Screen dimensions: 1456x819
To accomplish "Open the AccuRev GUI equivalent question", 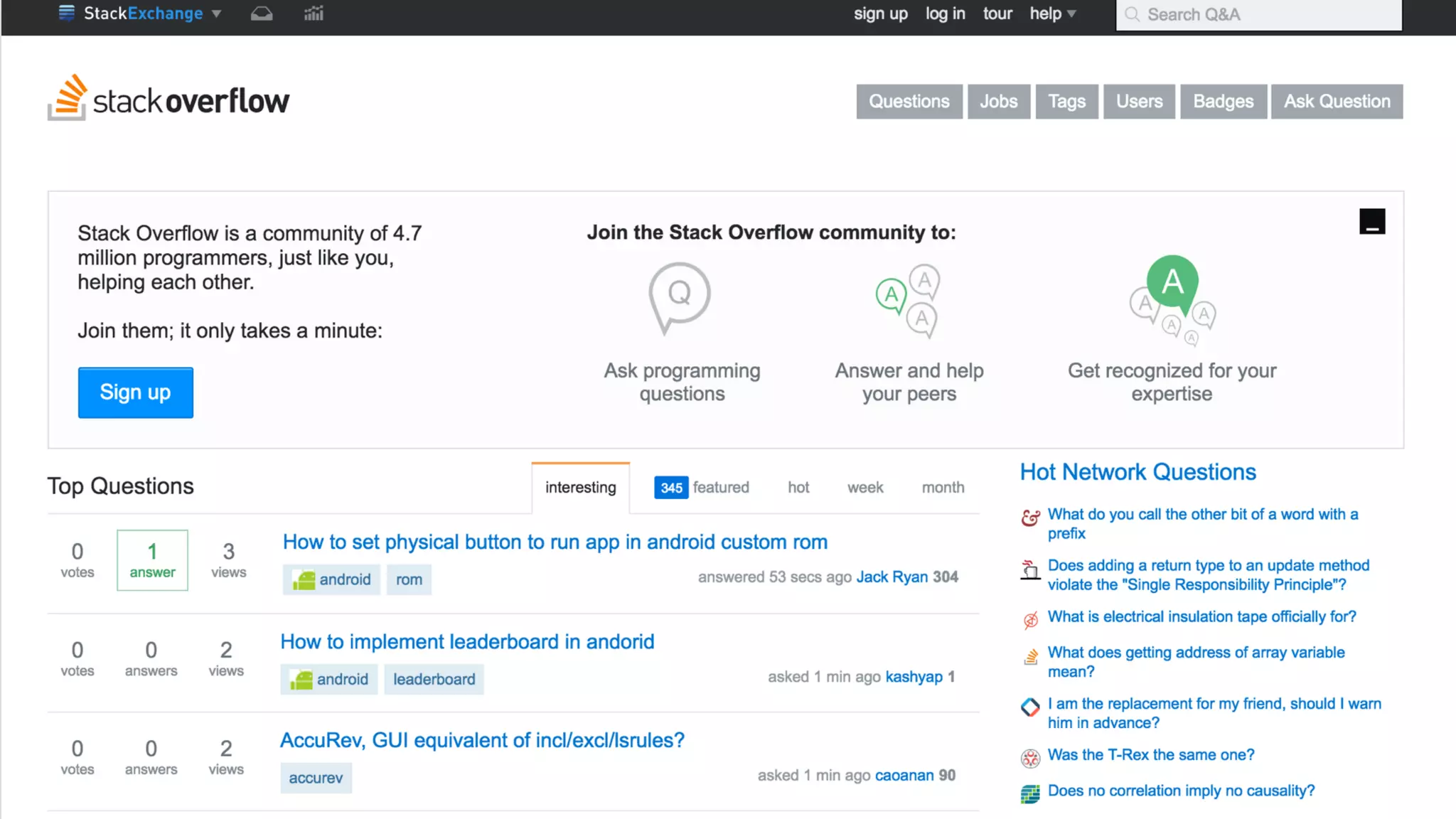I will (x=482, y=740).
